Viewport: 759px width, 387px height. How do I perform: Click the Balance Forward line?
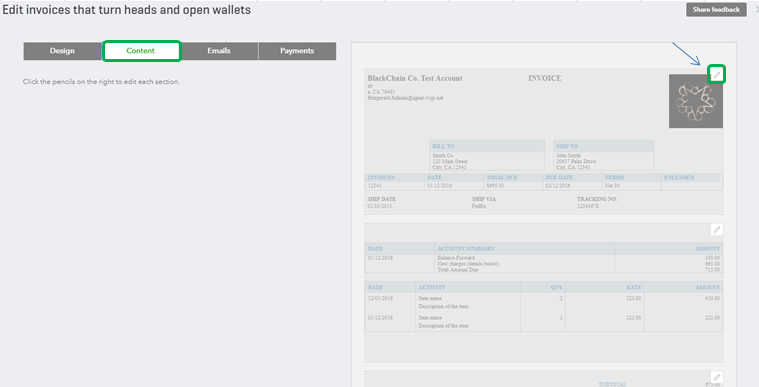coord(456,258)
